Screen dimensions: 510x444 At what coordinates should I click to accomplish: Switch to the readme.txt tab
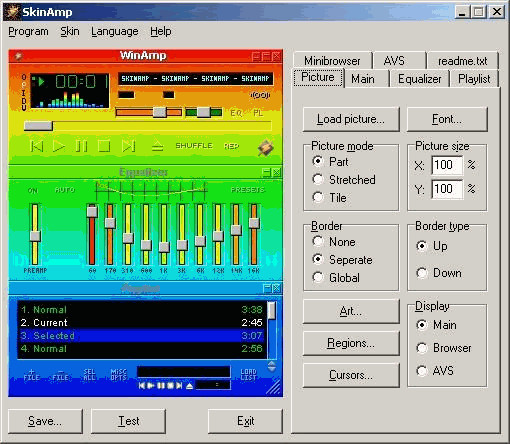463,61
